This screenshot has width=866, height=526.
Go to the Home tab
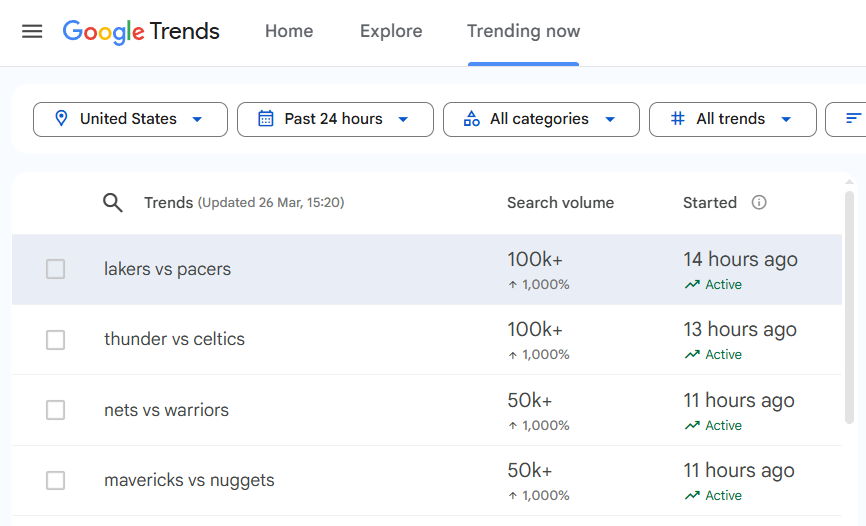pos(289,31)
